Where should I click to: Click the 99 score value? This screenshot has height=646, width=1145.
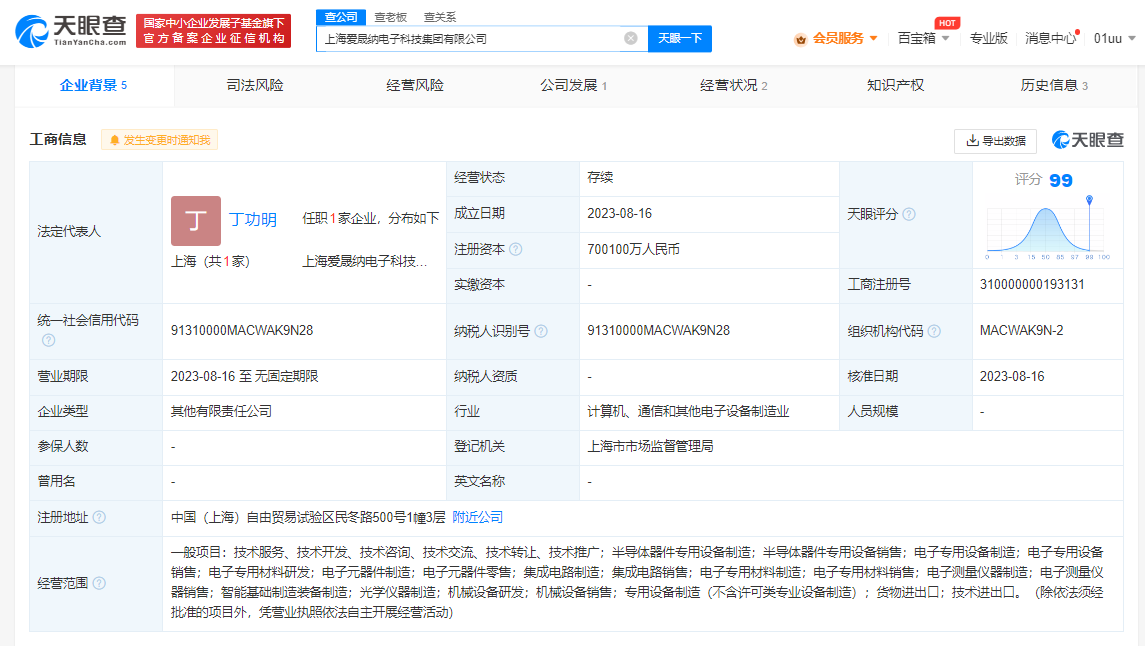click(x=1060, y=180)
